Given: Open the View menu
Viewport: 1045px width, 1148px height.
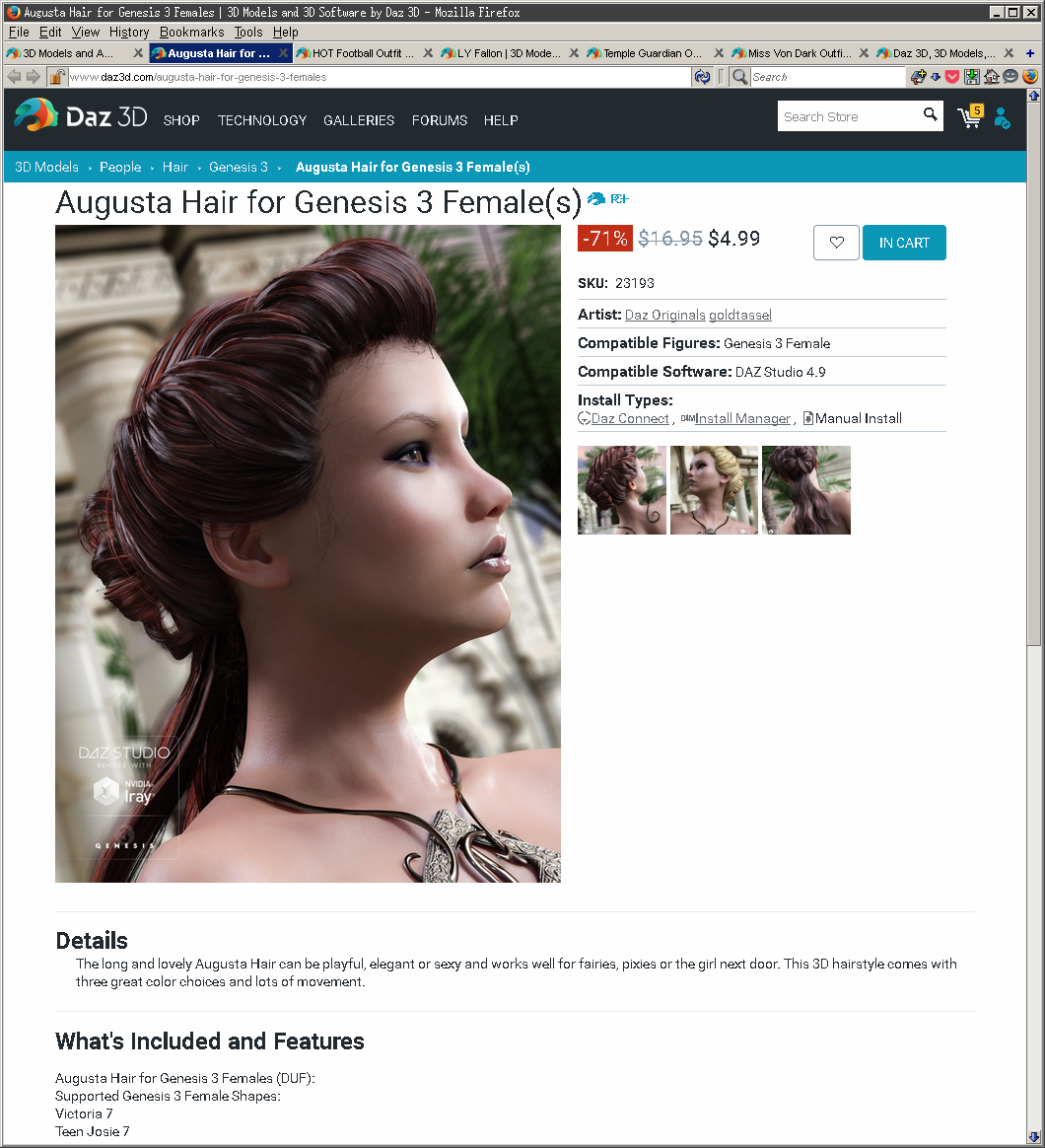Looking at the screenshot, I should [86, 33].
